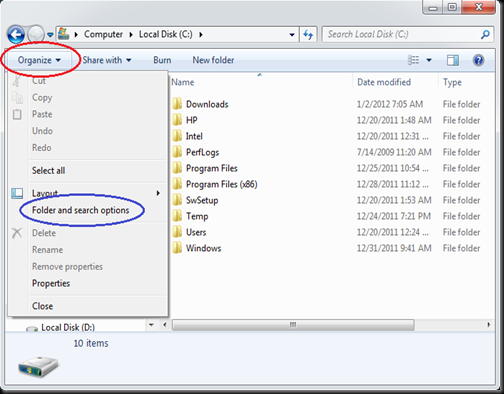The height and width of the screenshot is (394, 504).
Task: Select Folder and search options
Action: (x=80, y=210)
